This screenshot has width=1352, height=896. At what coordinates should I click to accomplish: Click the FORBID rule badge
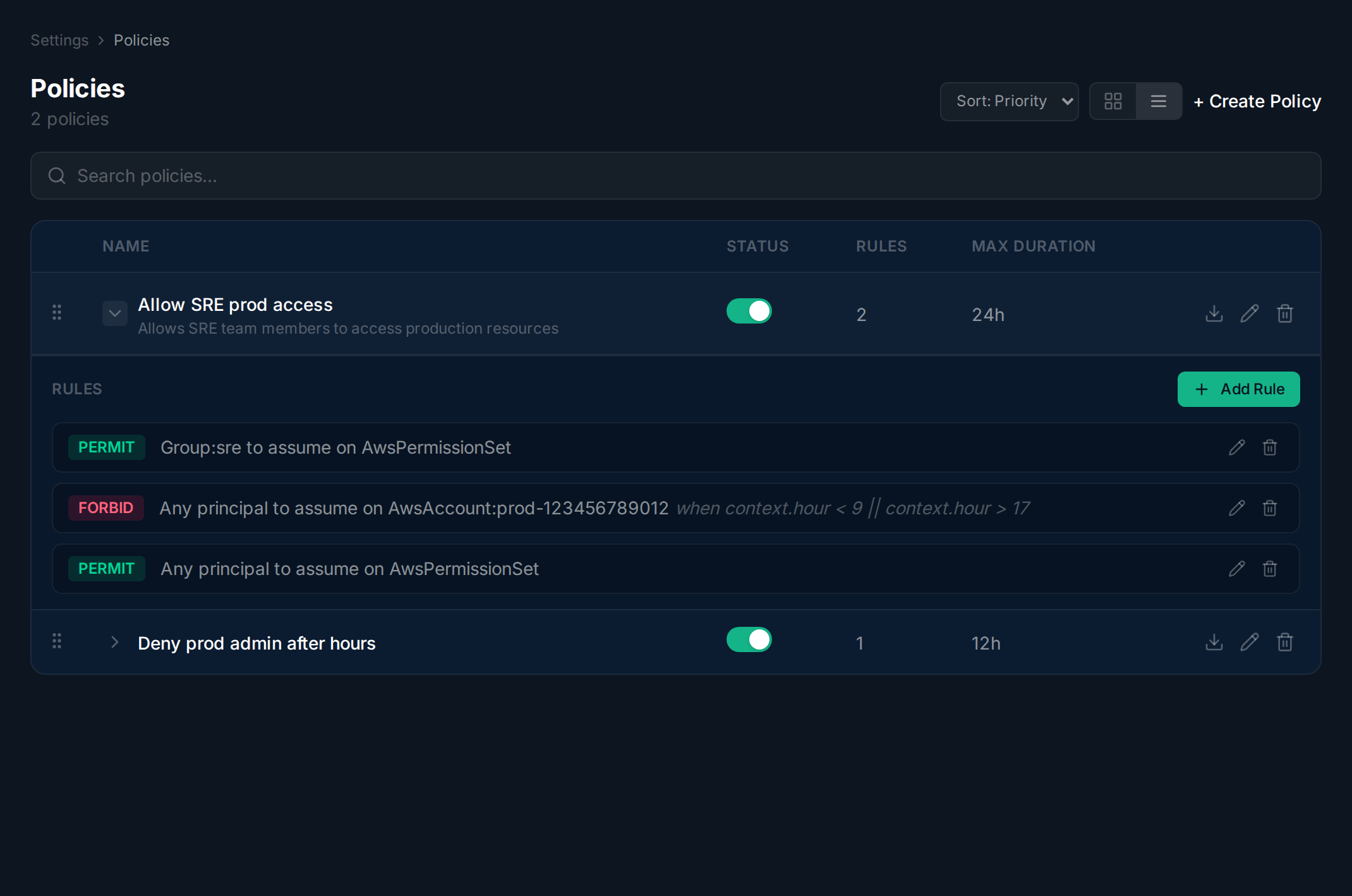[x=106, y=508]
